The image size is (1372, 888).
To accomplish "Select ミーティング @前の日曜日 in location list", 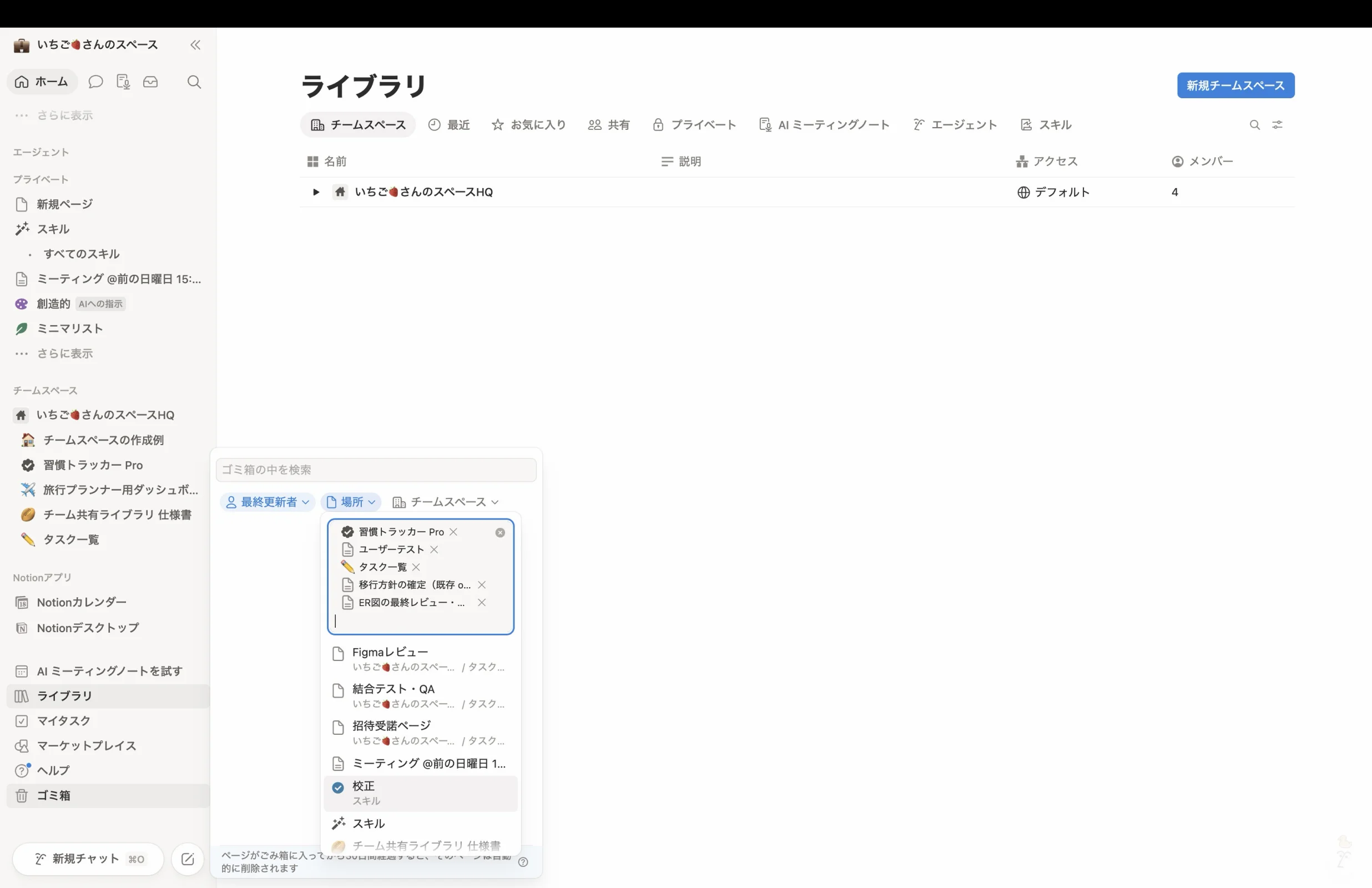I will point(421,764).
